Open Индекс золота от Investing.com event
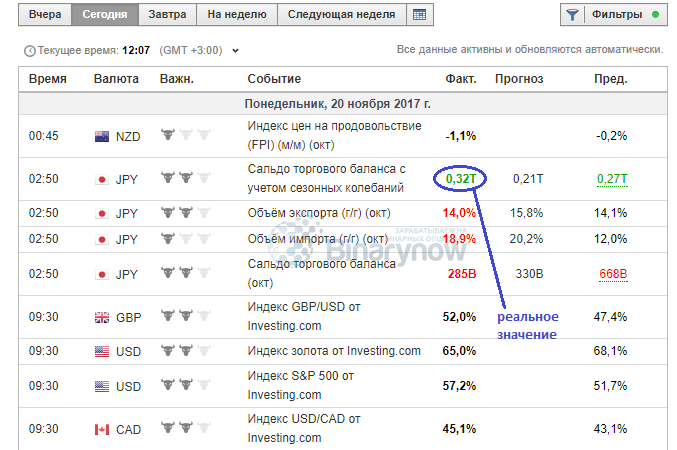 tap(334, 351)
